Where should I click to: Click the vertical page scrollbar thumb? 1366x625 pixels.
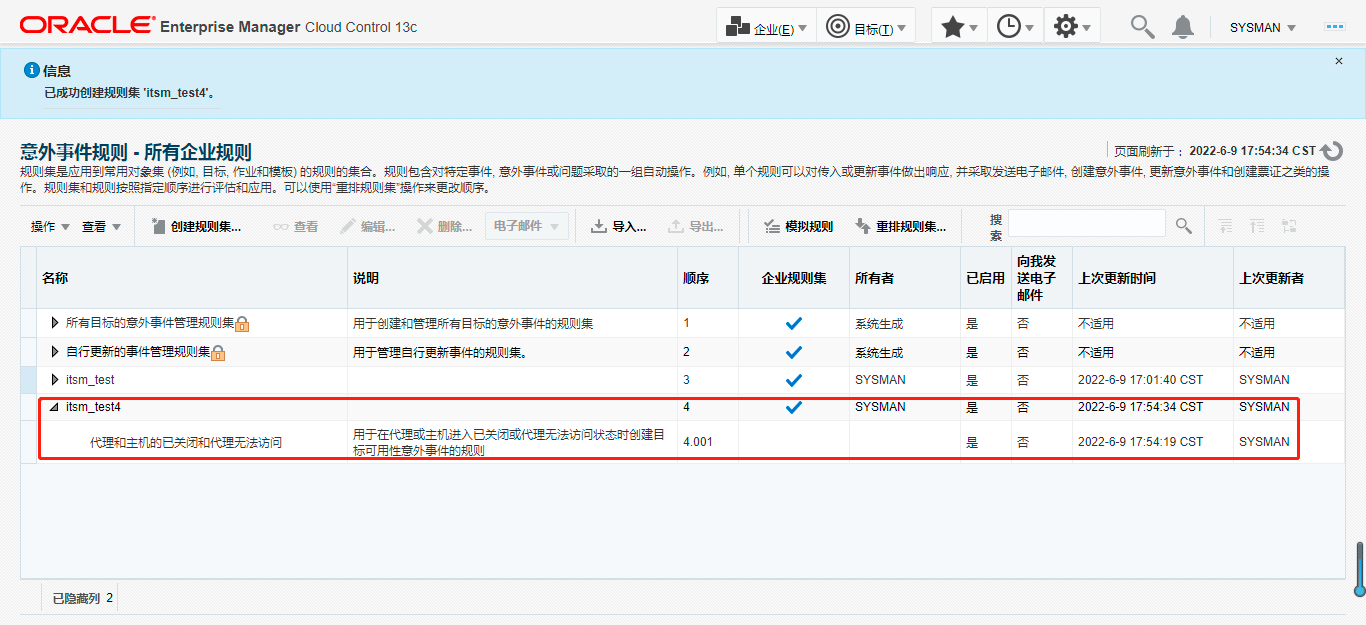pyautogui.click(x=1360, y=568)
